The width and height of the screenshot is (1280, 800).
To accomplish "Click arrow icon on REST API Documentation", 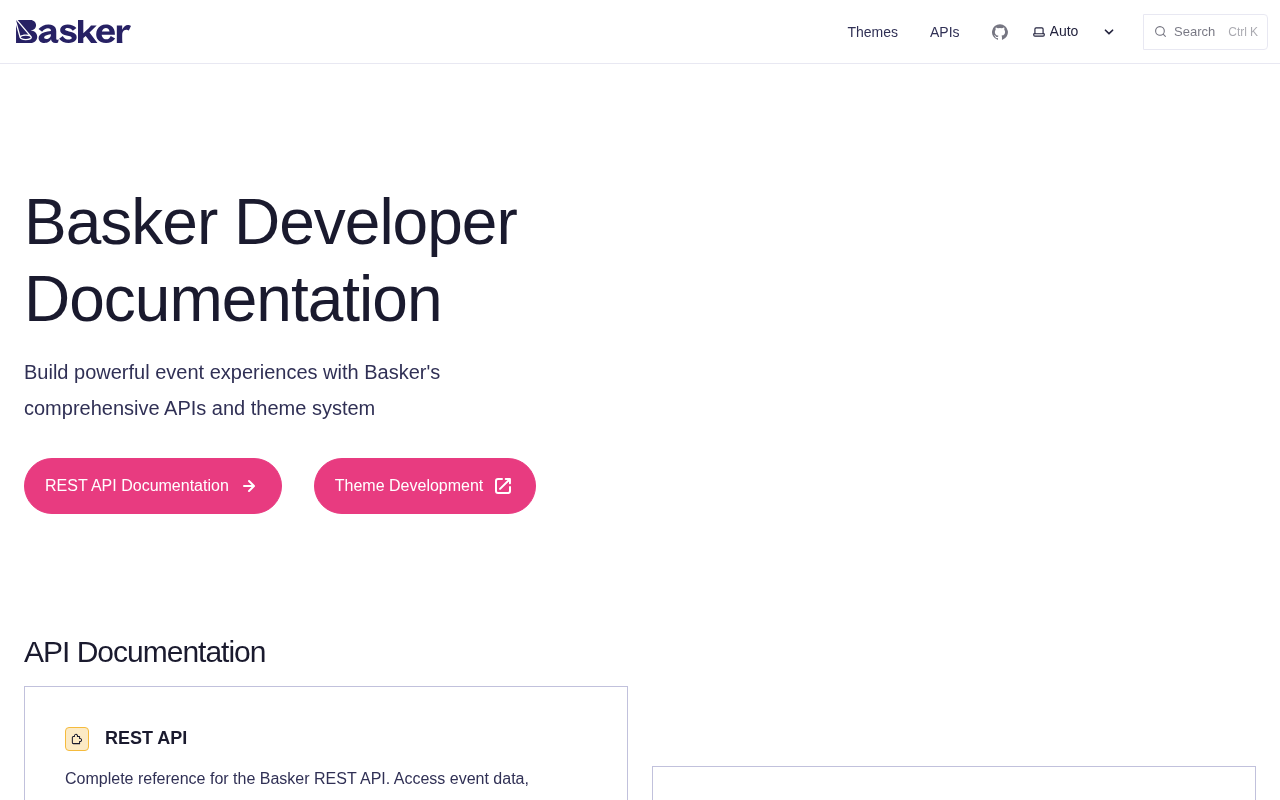I will point(249,486).
